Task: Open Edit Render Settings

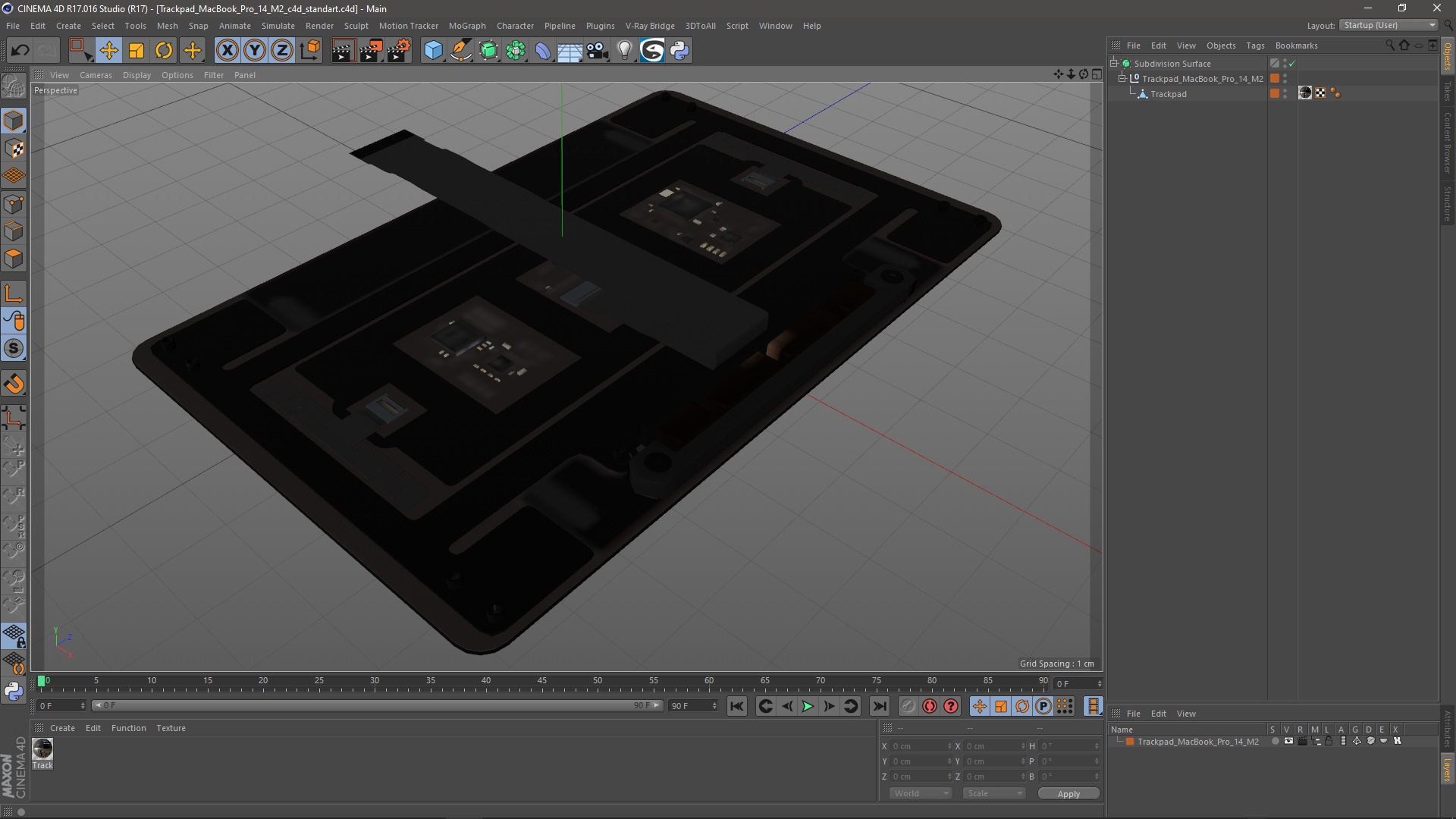Action: coord(399,51)
